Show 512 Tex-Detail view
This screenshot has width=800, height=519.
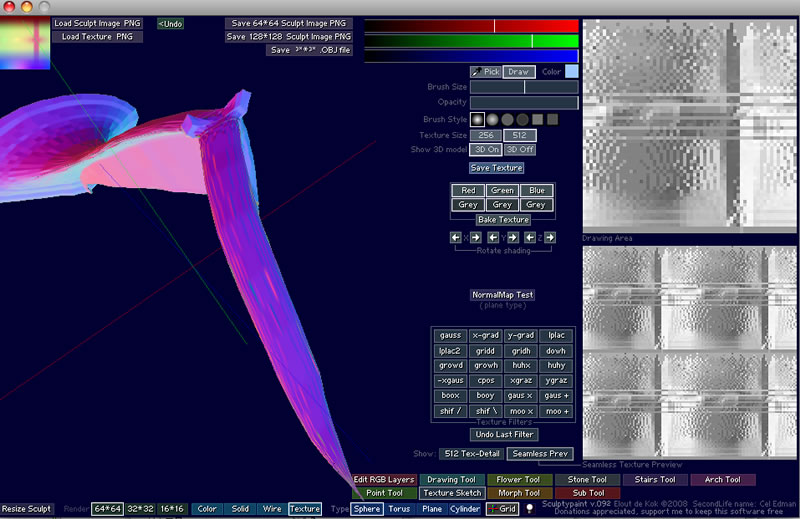pos(472,454)
